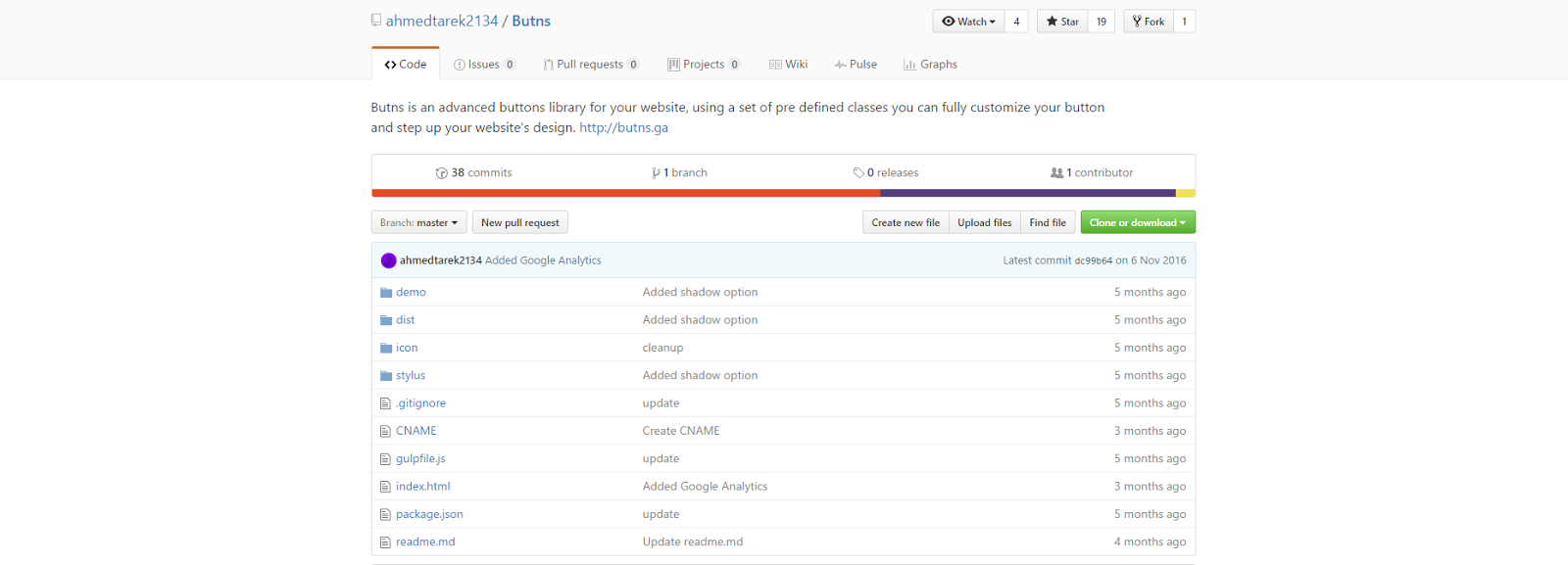View the 1 contributor link
The image size is (1568, 565).
tap(1092, 173)
